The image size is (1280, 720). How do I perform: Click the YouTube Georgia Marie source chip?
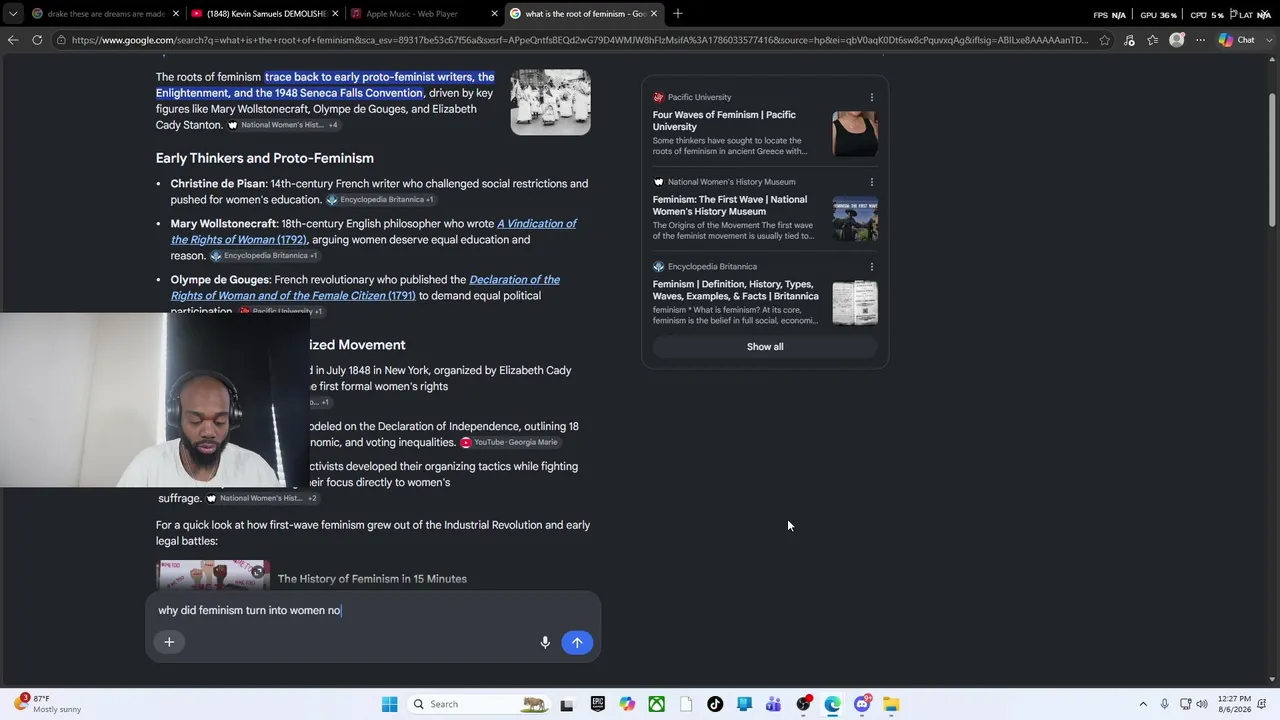pyautogui.click(x=509, y=442)
